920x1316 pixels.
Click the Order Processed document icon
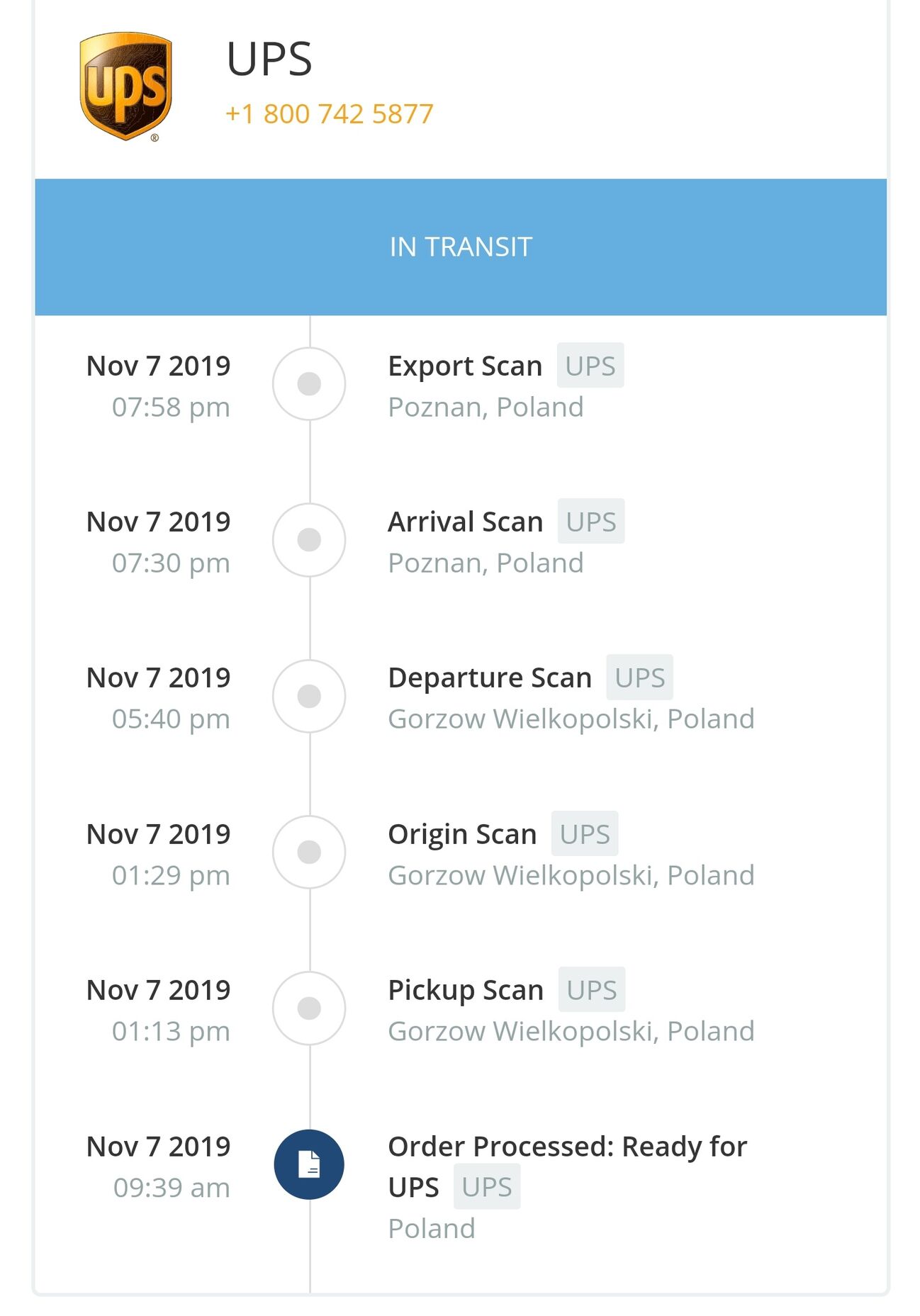tap(309, 1164)
